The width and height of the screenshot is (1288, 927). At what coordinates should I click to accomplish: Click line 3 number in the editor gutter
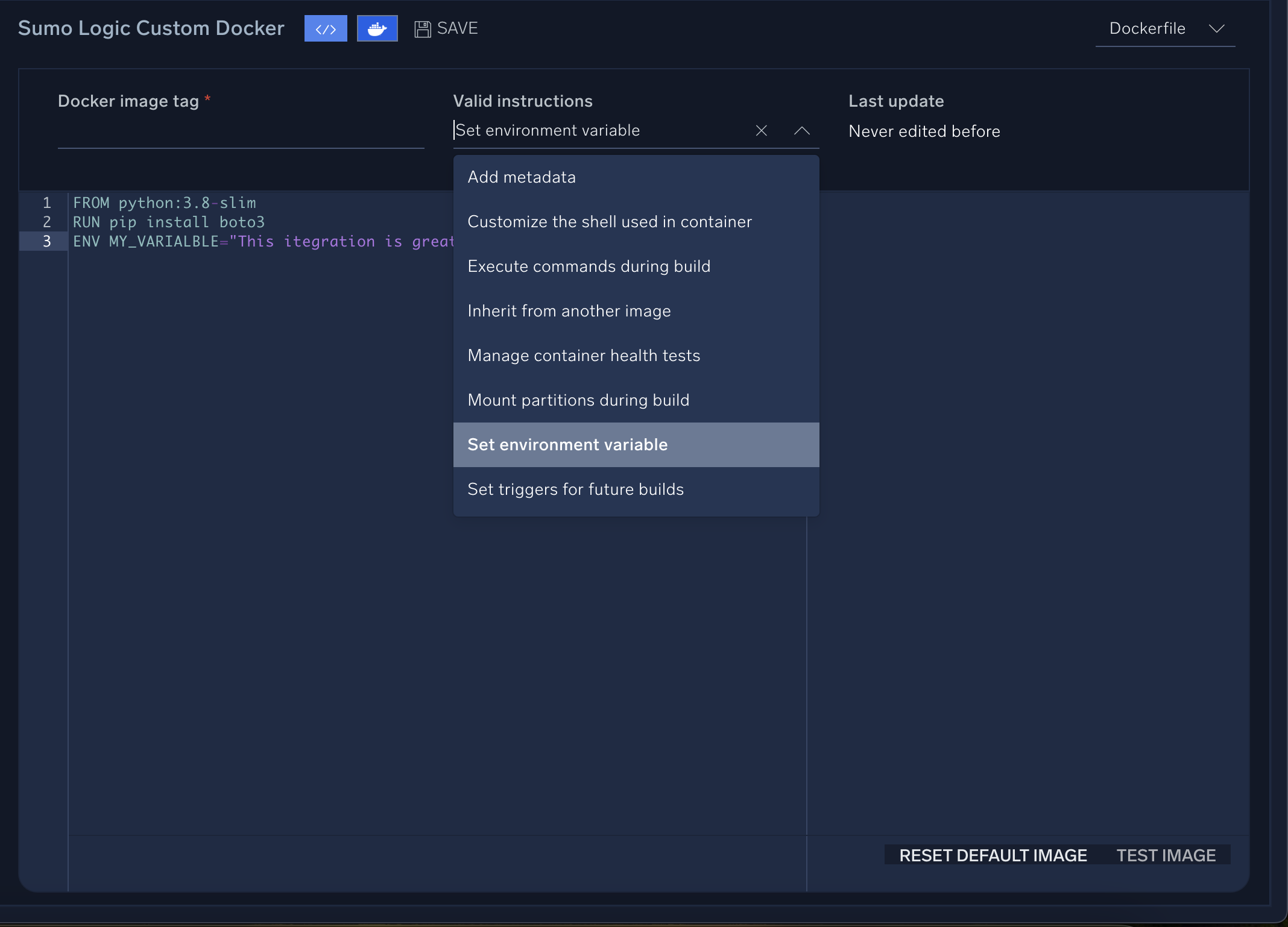tap(46, 241)
